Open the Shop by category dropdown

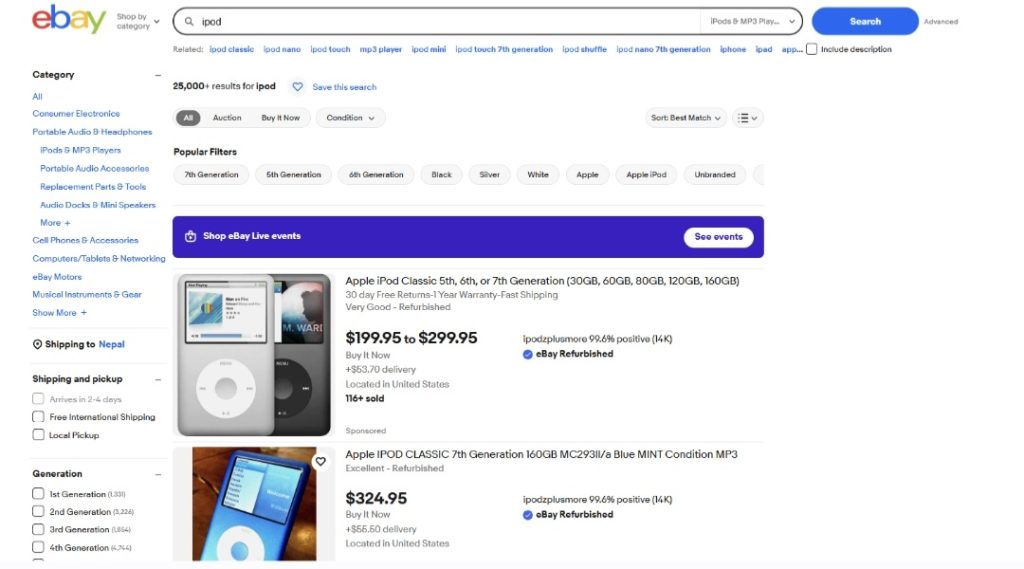point(137,21)
